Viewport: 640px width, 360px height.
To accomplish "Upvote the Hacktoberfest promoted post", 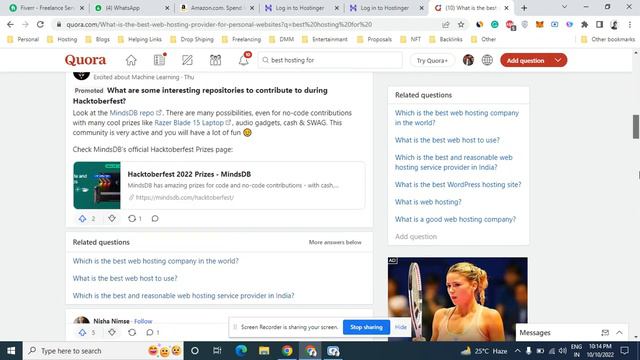I will pyautogui.click(x=82, y=219).
